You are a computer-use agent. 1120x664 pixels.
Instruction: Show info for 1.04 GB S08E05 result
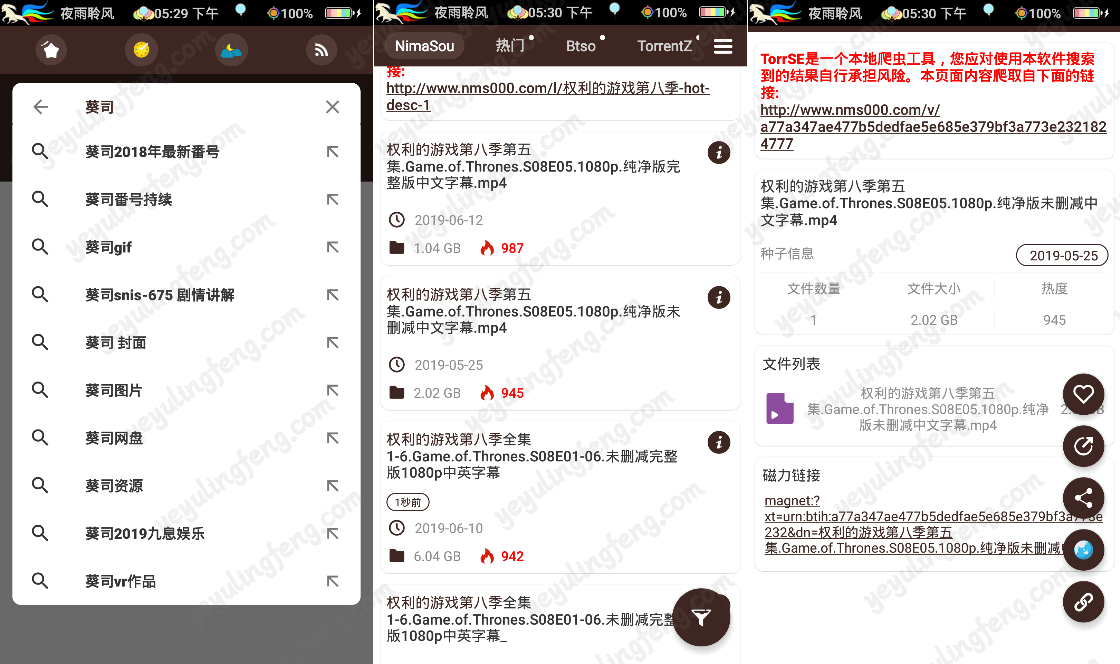pos(719,152)
